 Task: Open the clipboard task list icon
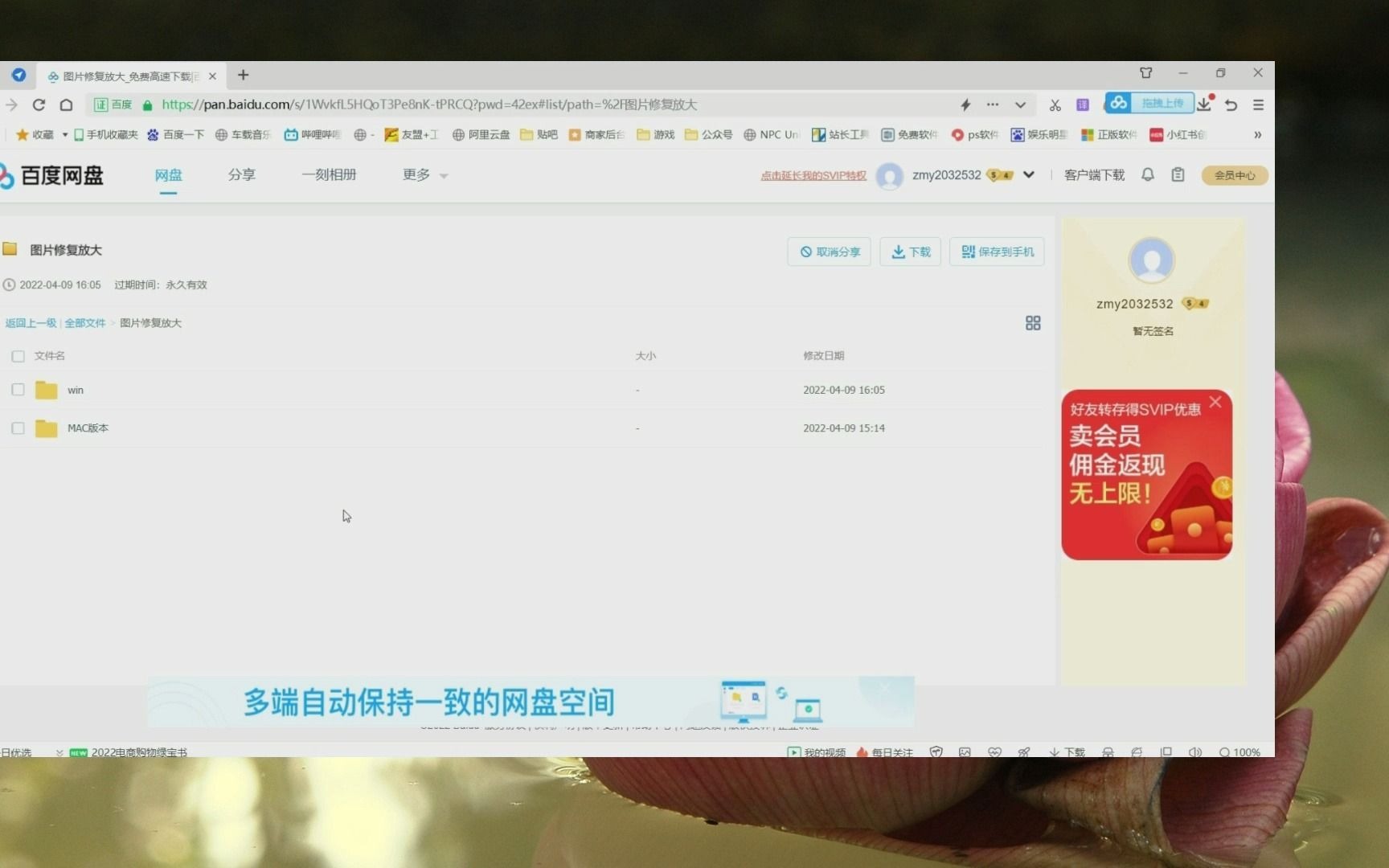click(1178, 174)
